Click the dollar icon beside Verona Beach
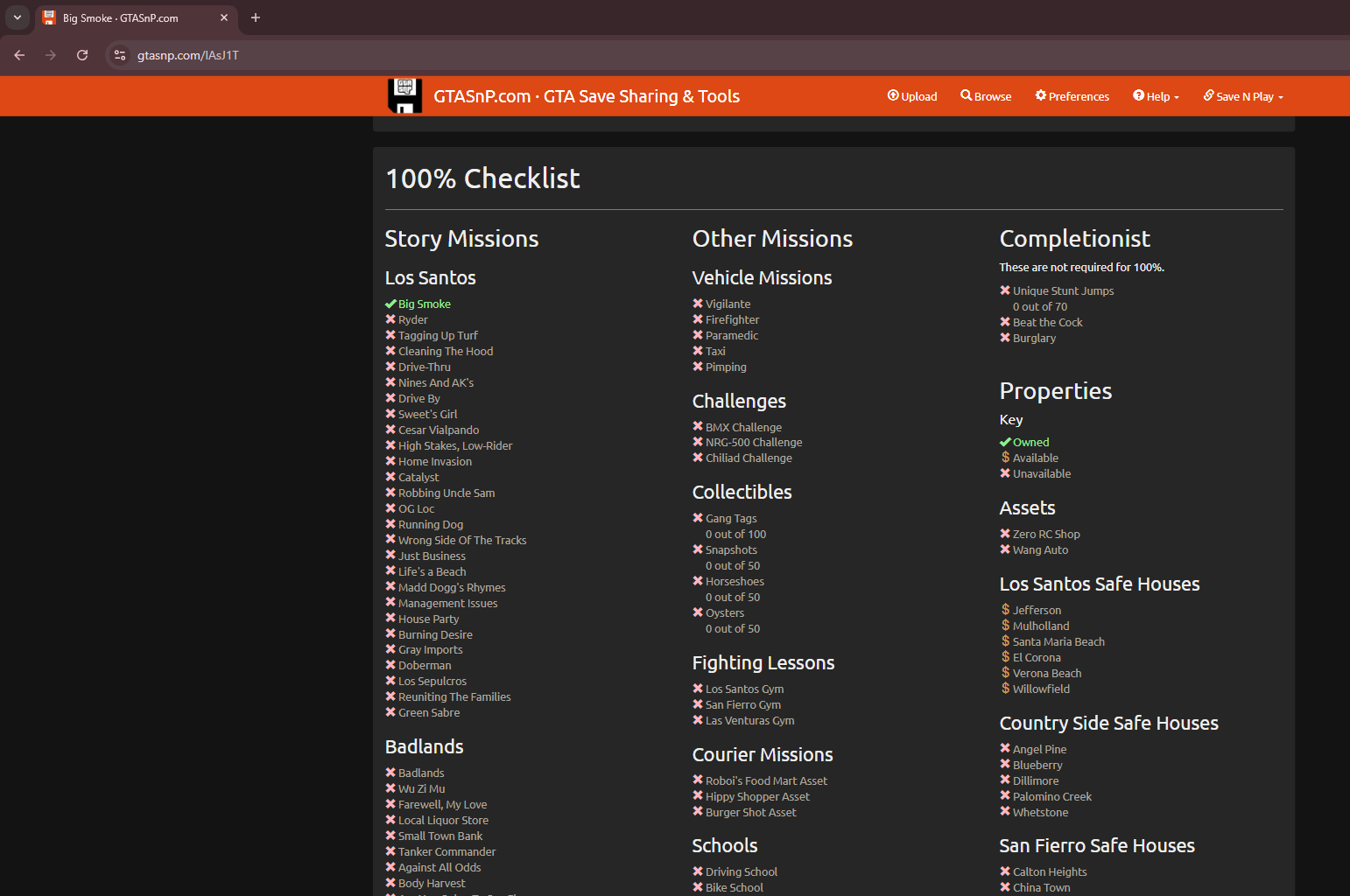This screenshot has height=896, width=1350. [1005, 673]
